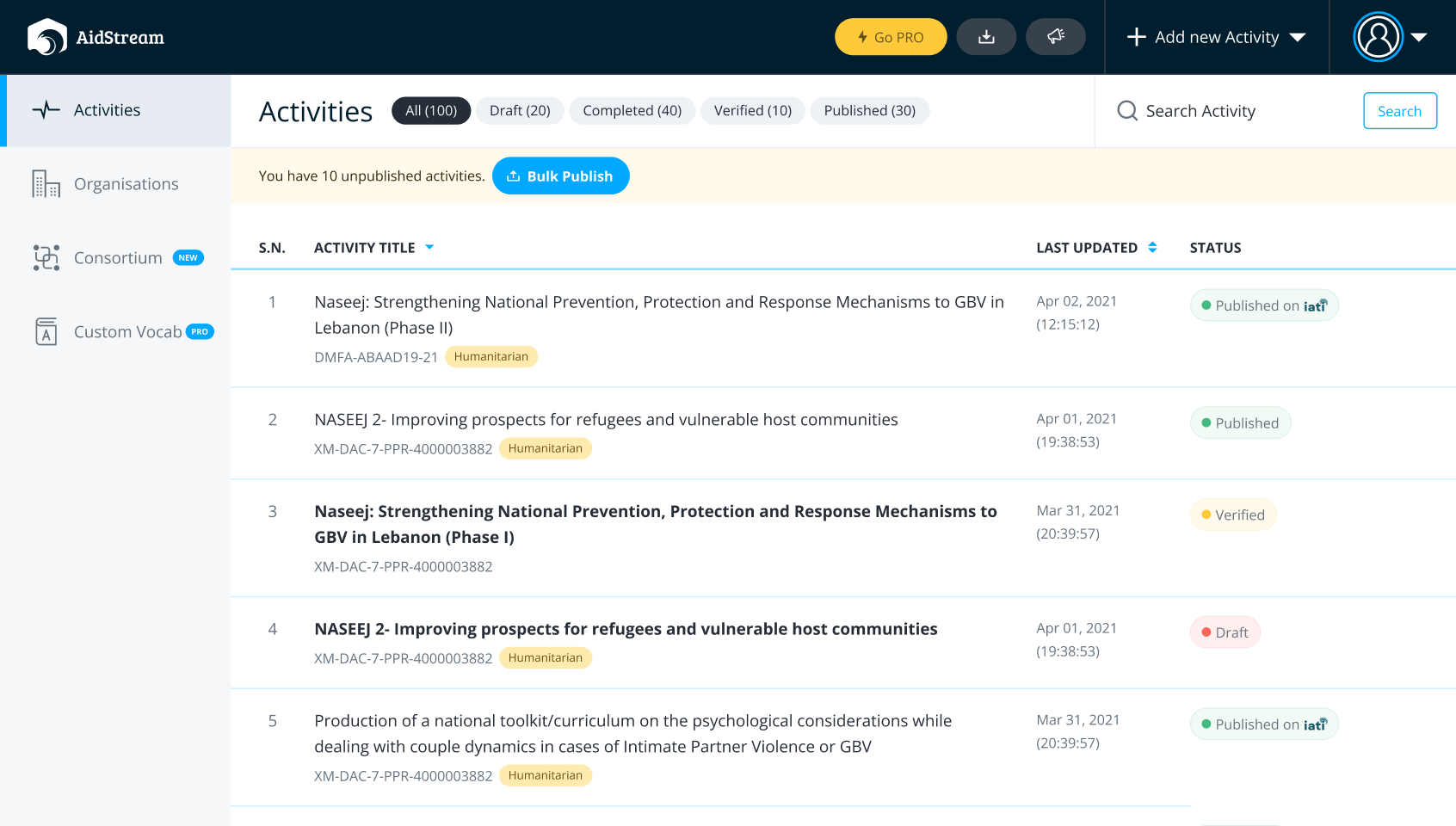Viewport: 1456px width, 826px height.
Task: Click Humanitarian tag on DMFA-ABAAD19-21 row
Action: (491, 356)
